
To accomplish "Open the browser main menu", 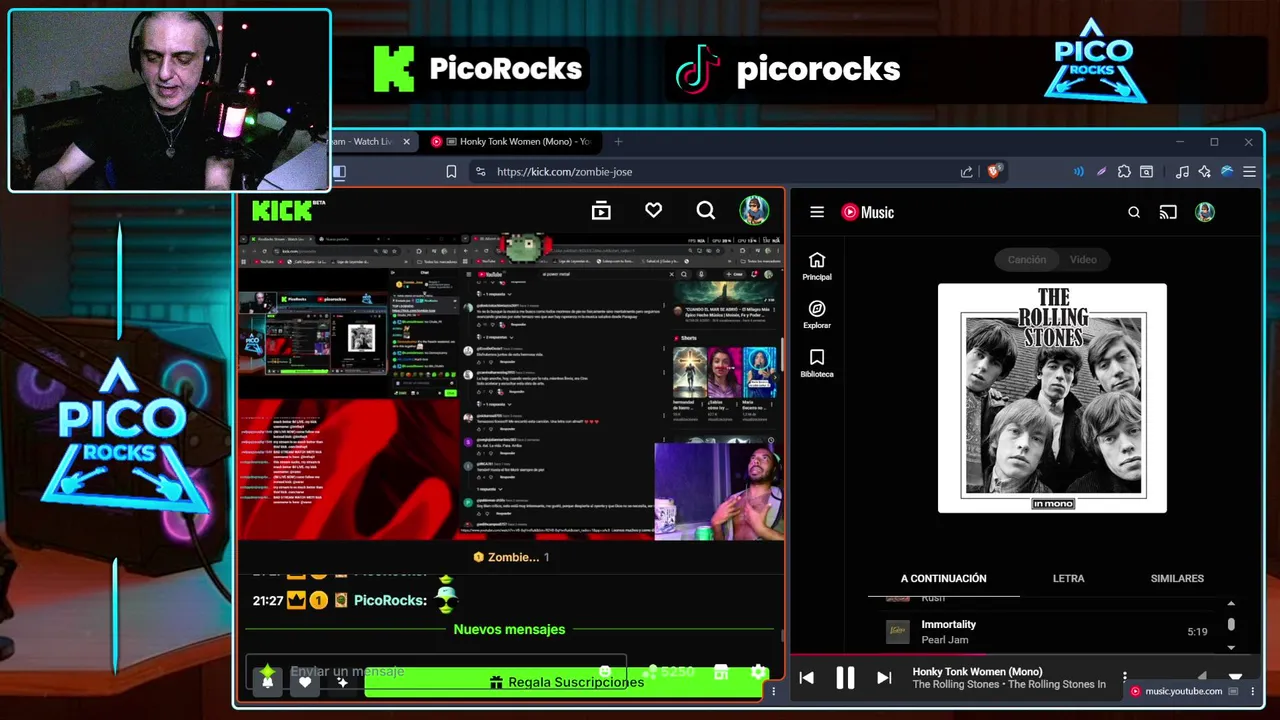I will click(1249, 172).
